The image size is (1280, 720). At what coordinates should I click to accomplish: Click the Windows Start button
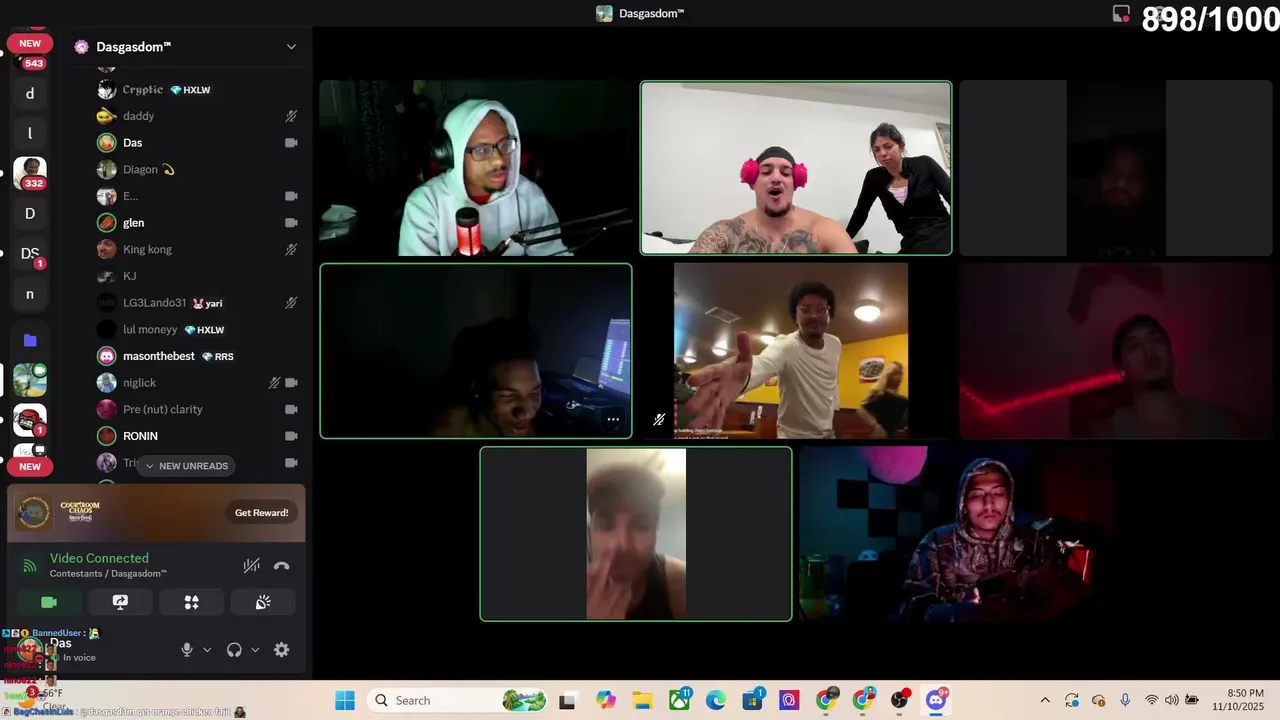point(345,700)
